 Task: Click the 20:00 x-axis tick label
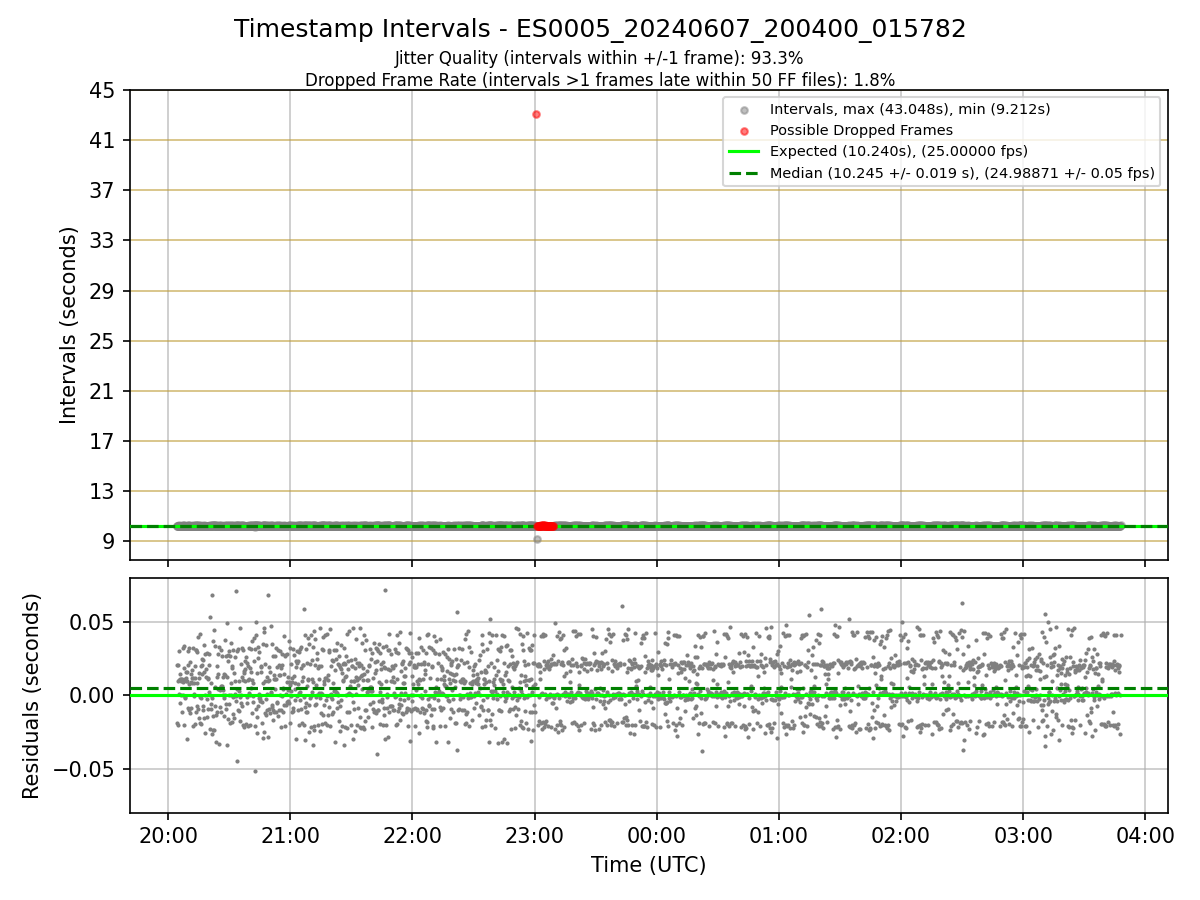168,834
